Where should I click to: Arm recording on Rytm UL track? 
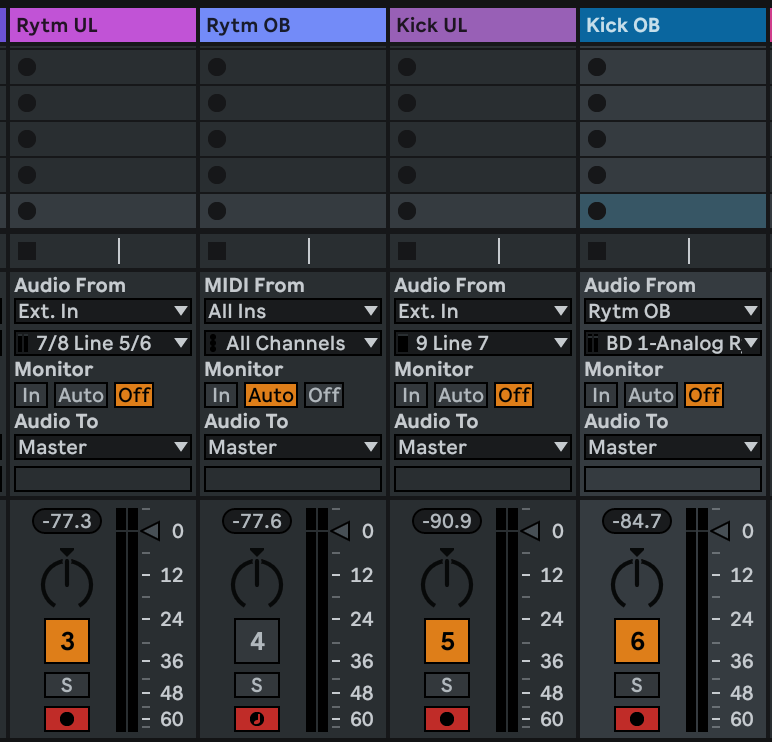67,718
